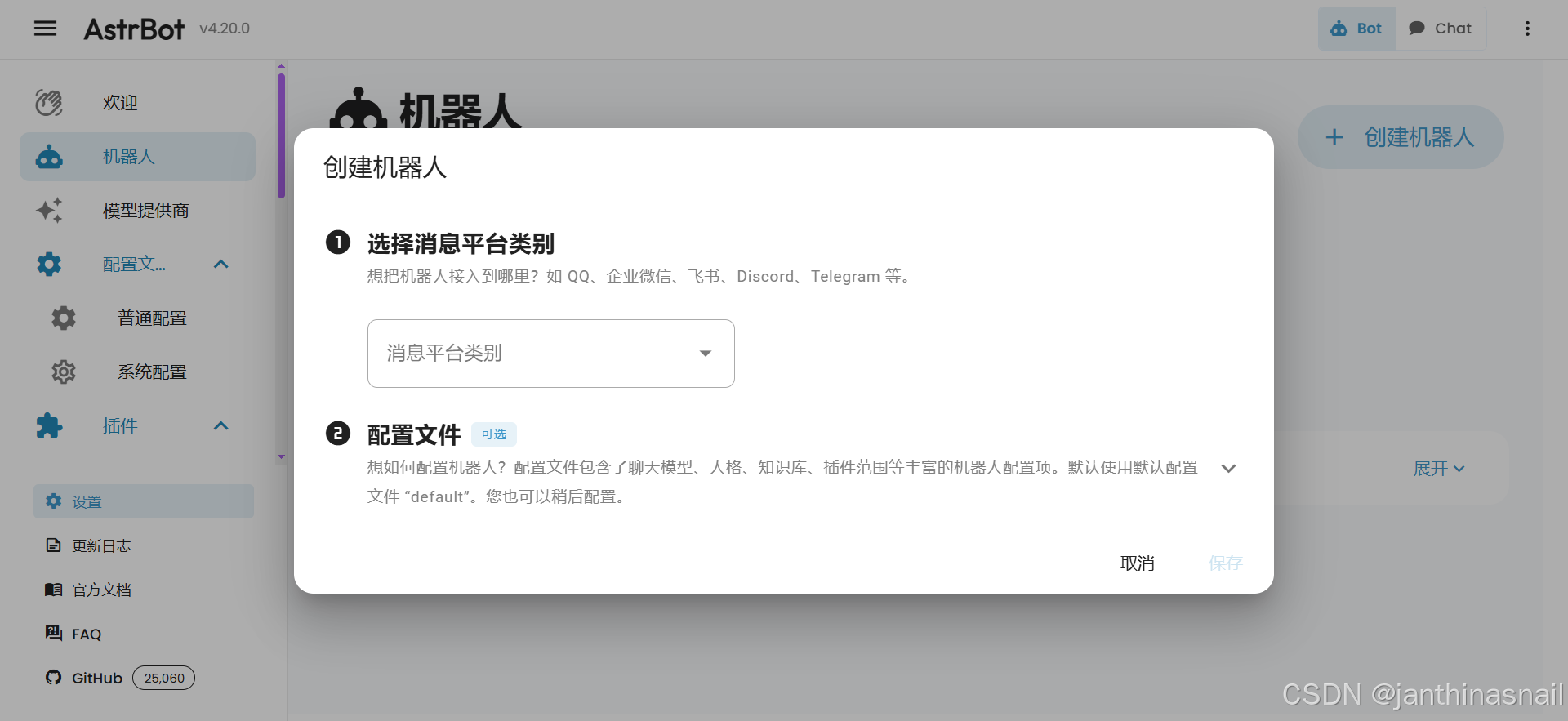
Task: Open the three-dot more options menu
Action: coord(1527,29)
